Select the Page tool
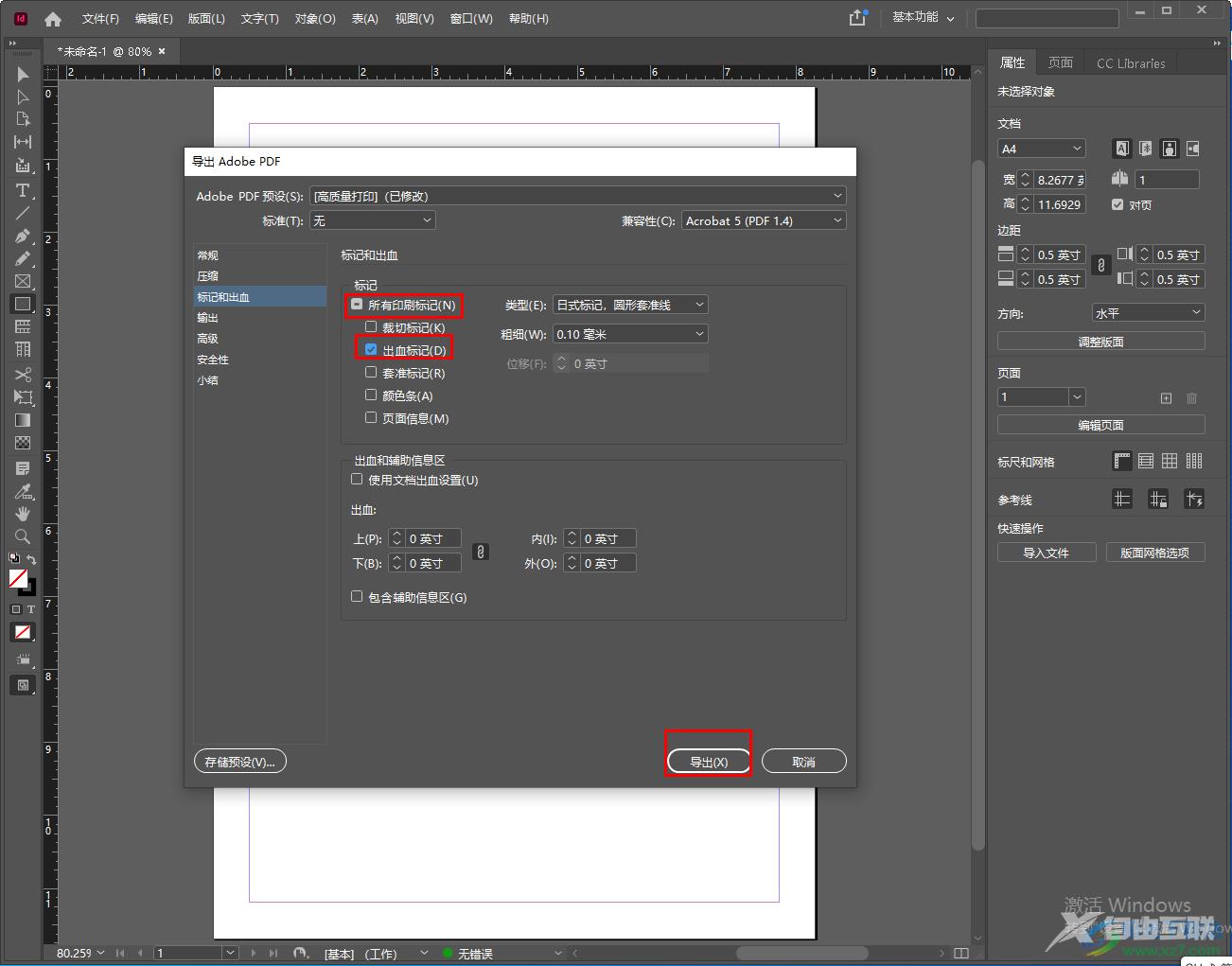Image resolution: width=1232 pixels, height=966 pixels. pos(23,119)
